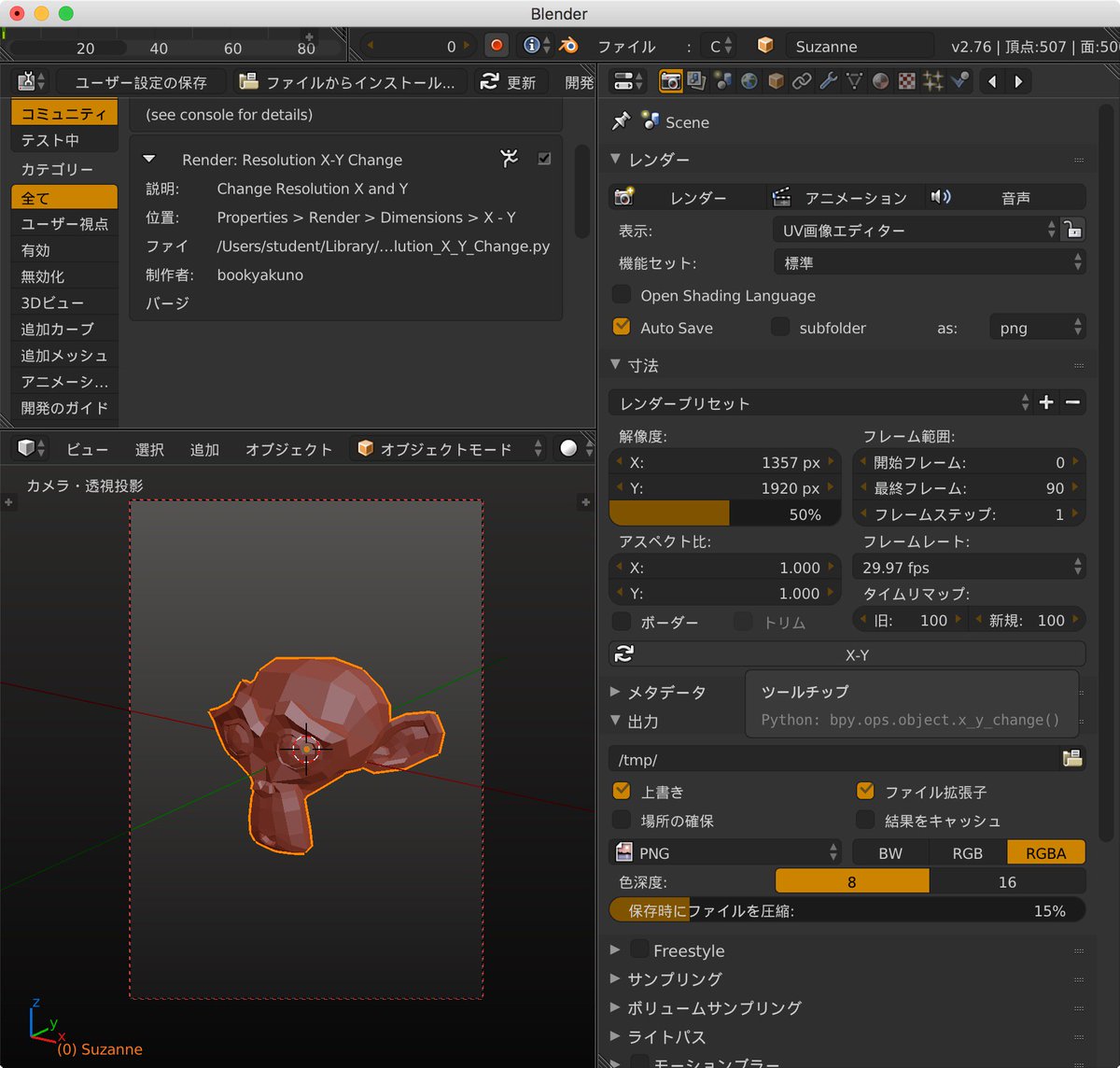Image resolution: width=1120 pixels, height=1068 pixels.
Task: Enable the 結果をキャッシュ checkbox
Action: click(865, 820)
